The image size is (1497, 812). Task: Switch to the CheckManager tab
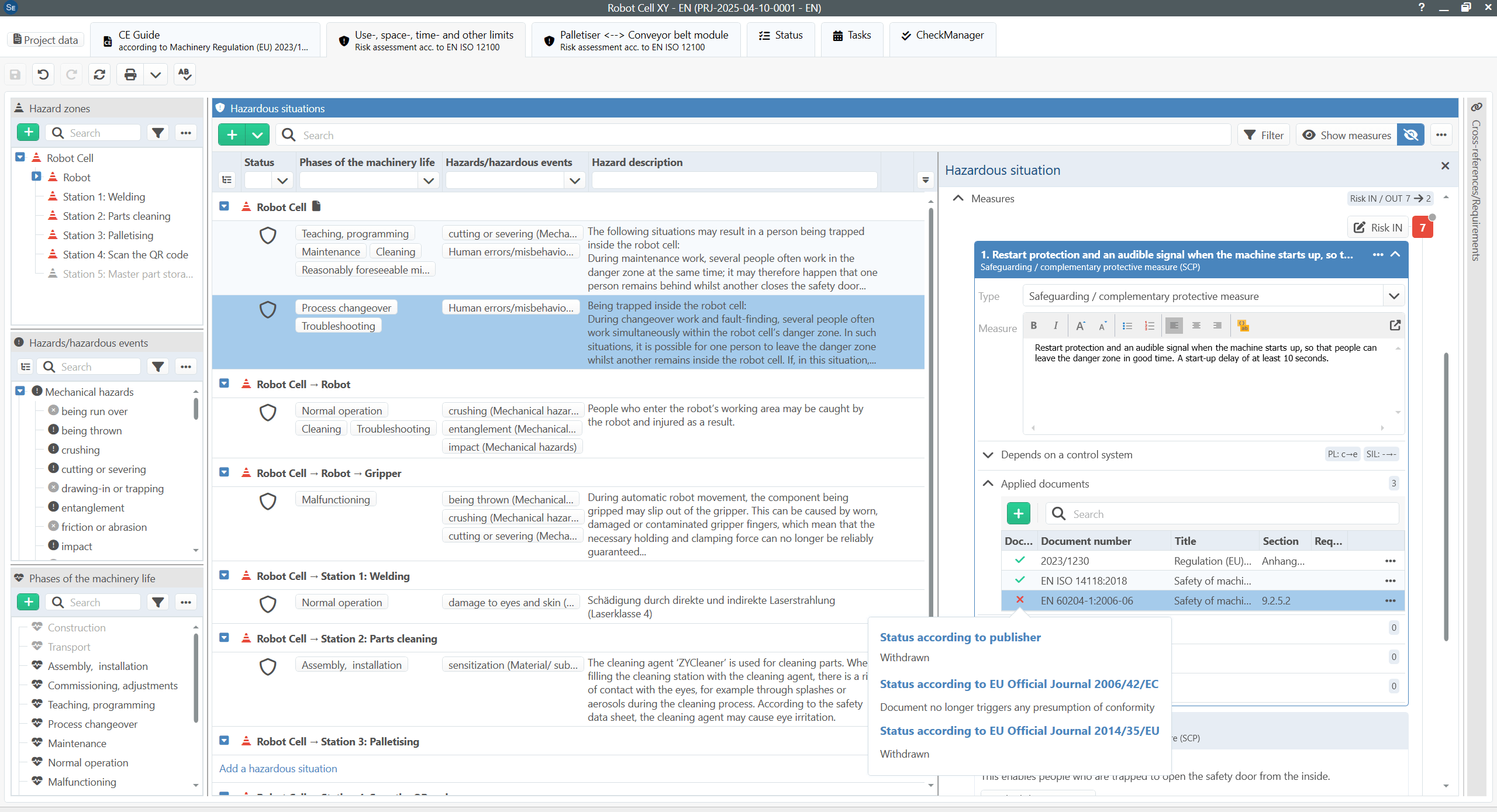point(942,35)
